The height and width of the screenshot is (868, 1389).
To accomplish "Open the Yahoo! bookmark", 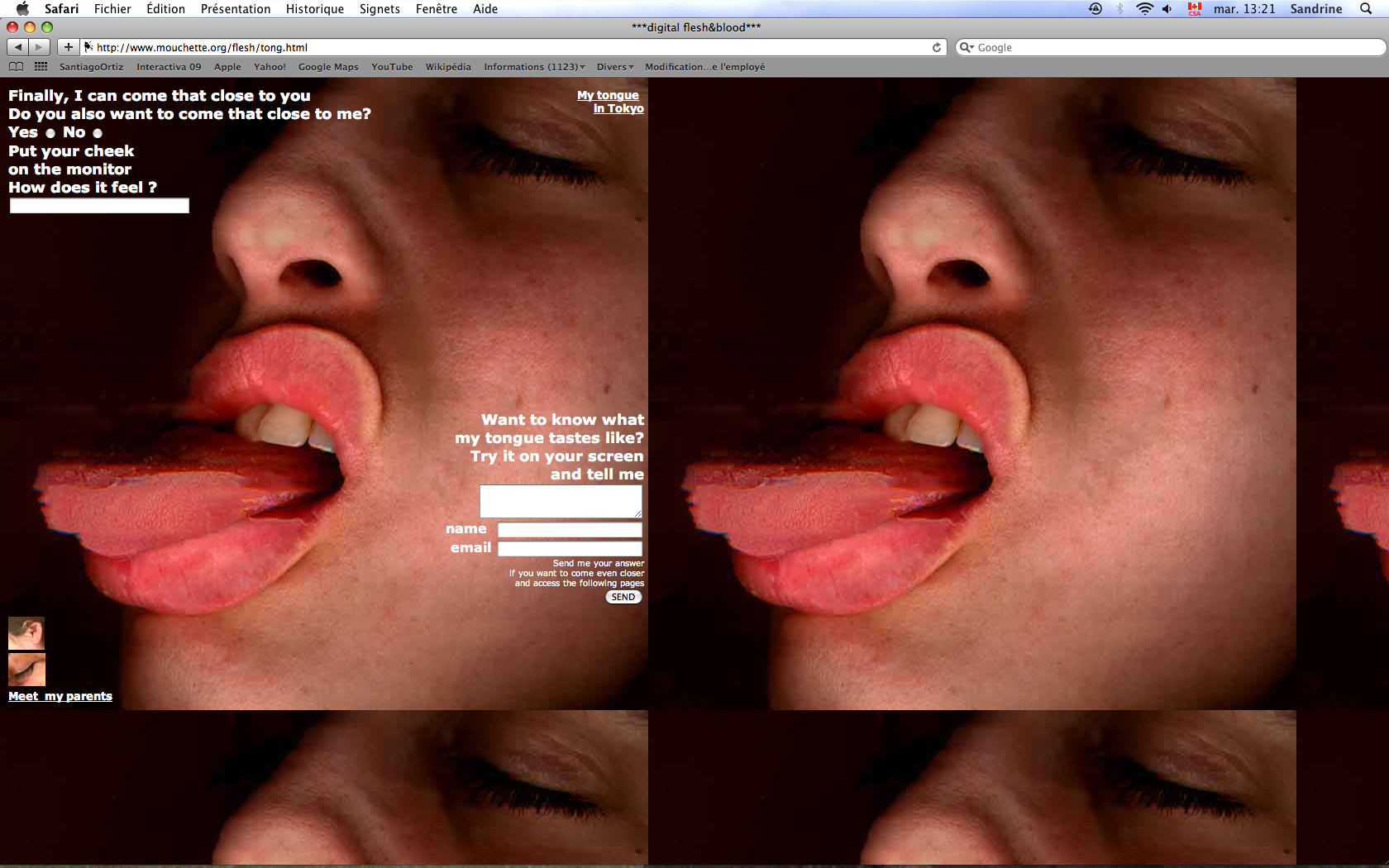I will tap(270, 67).
